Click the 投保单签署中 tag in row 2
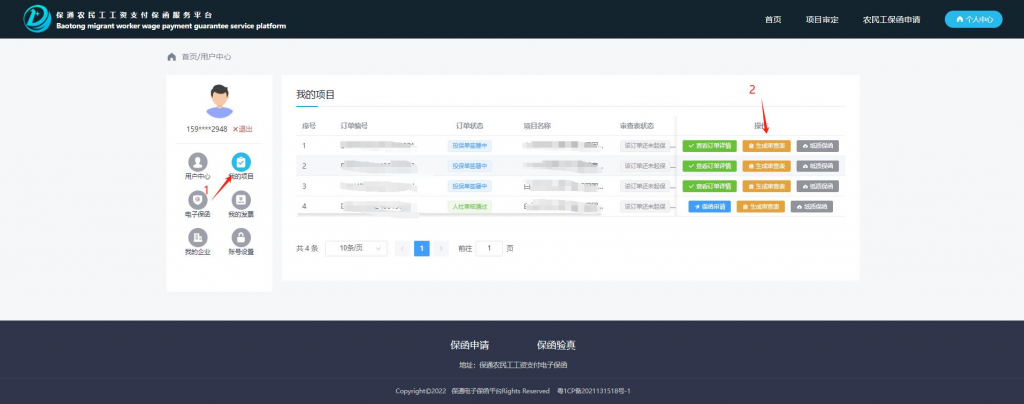 (470, 166)
